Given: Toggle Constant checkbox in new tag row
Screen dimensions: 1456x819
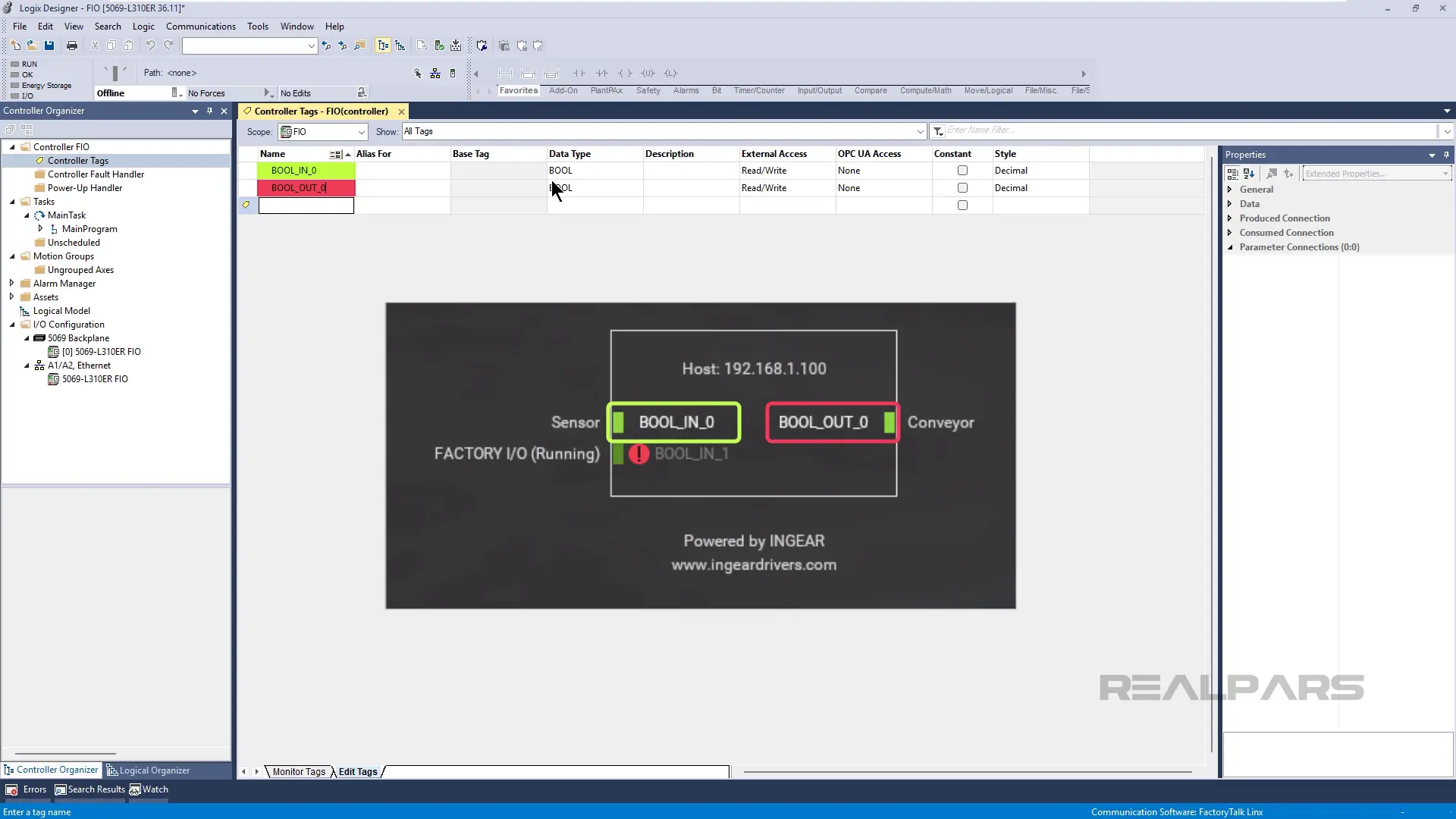Looking at the screenshot, I should (962, 206).
